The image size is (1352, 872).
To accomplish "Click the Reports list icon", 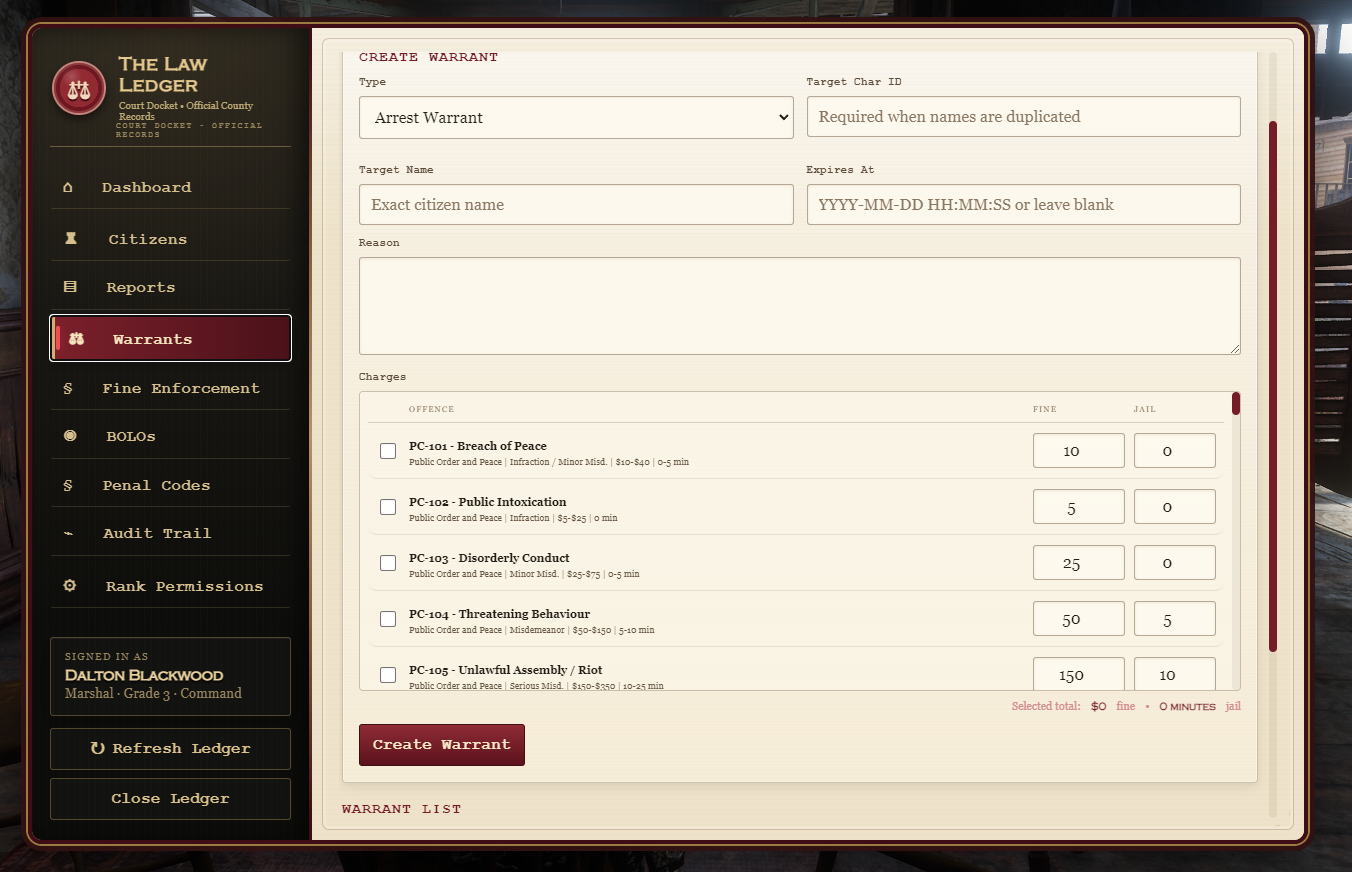I will pyautogui.click(x=70, y=287).
